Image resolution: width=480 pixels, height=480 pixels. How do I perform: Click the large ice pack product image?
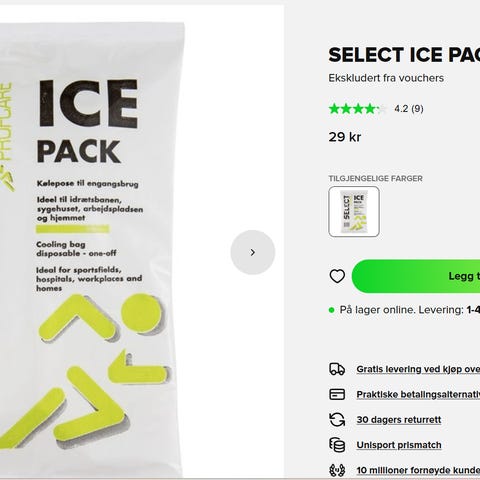point(92,248)
